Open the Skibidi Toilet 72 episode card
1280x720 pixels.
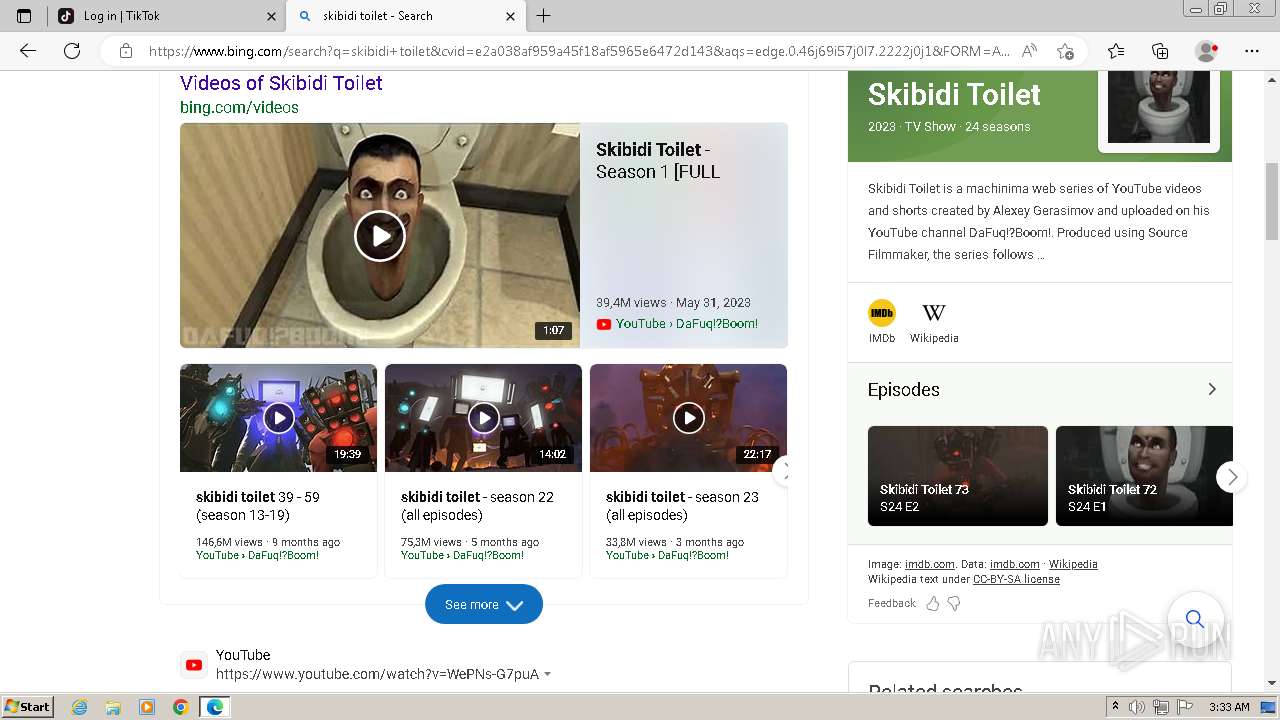(x=1144, y=476)
